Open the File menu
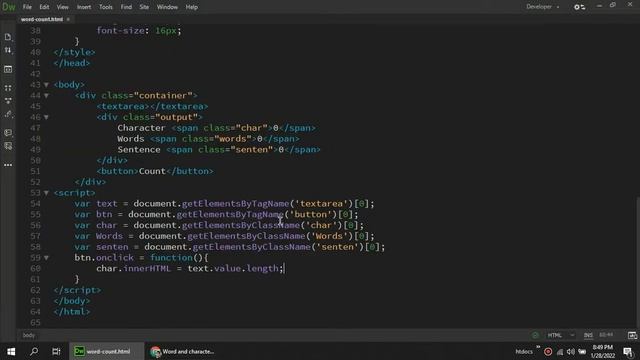 [x=27, y=7]
